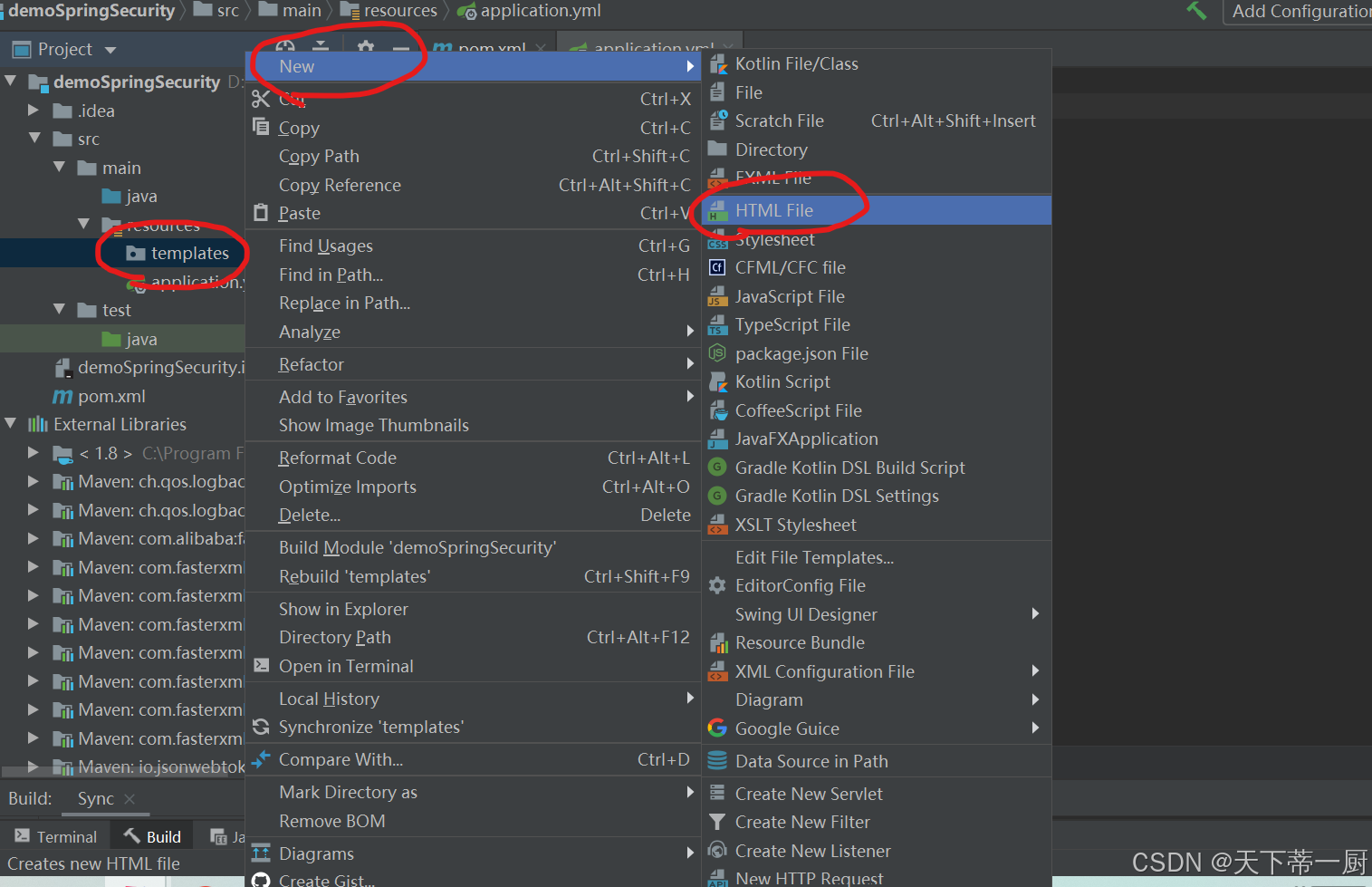Collapse the demoSpringSecurity project root

(11, 82)
